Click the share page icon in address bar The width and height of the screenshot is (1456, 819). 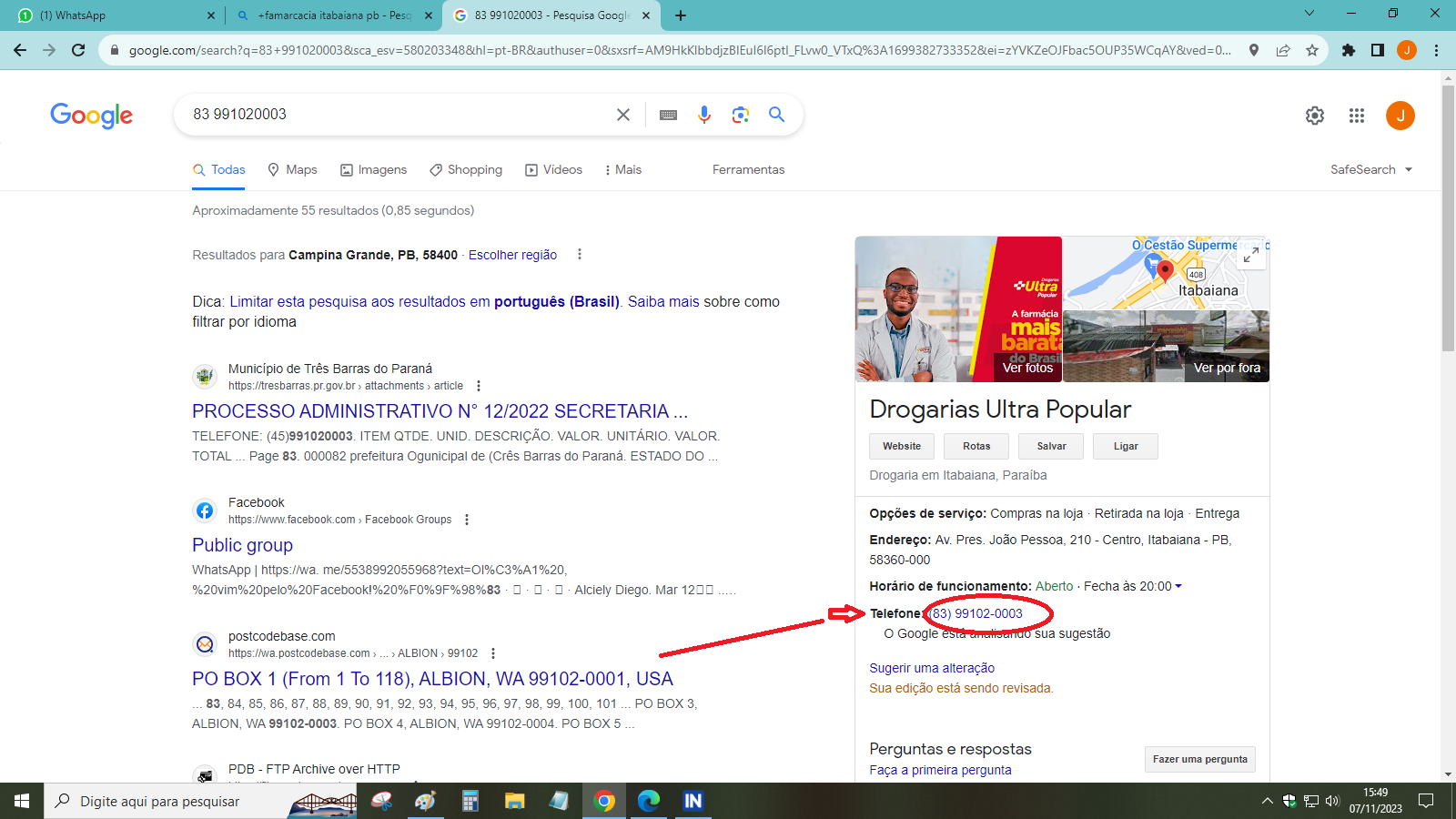coord(1283,50)
